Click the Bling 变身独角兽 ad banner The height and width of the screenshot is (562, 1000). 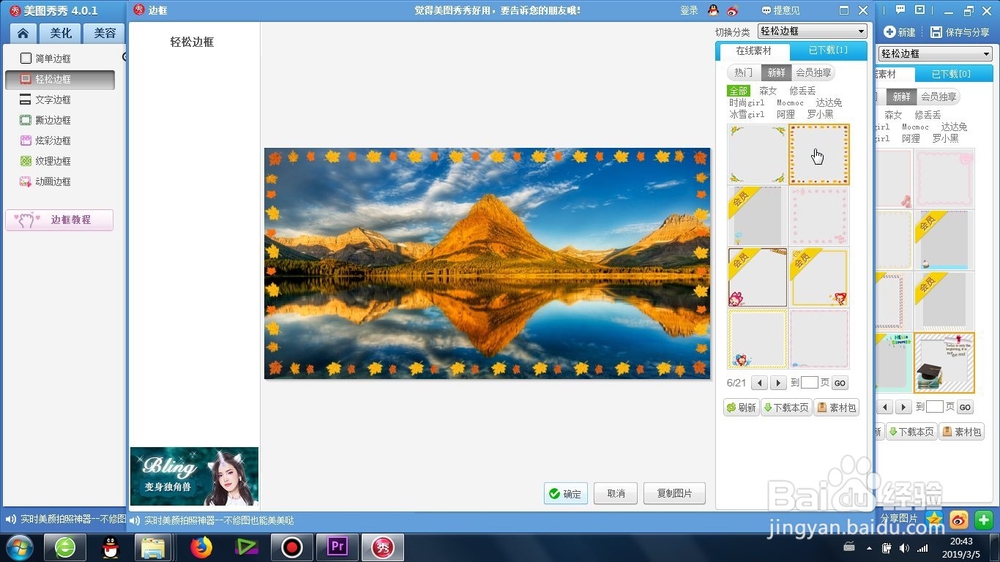point(194,477)
